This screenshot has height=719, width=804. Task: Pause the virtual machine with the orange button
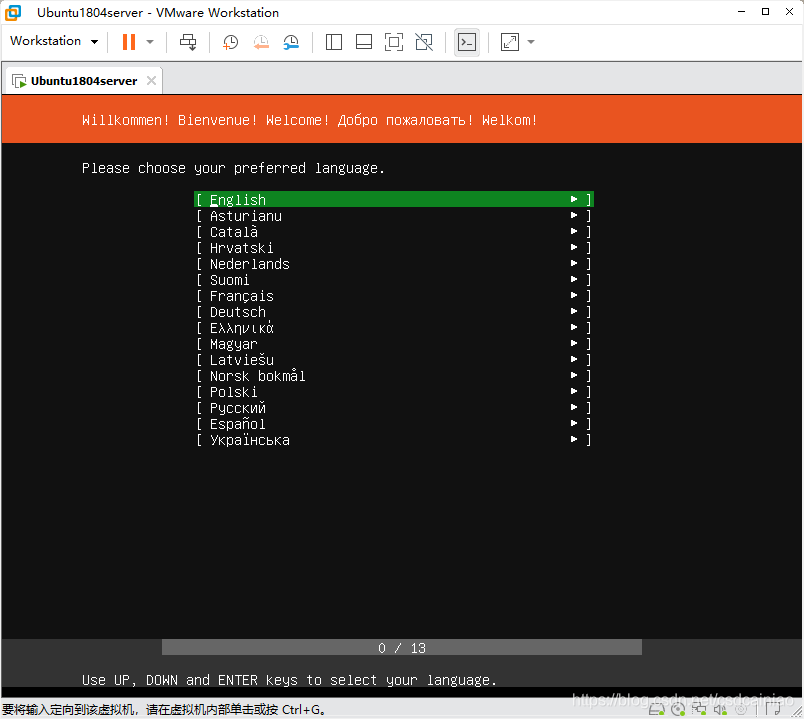(129, 42)
